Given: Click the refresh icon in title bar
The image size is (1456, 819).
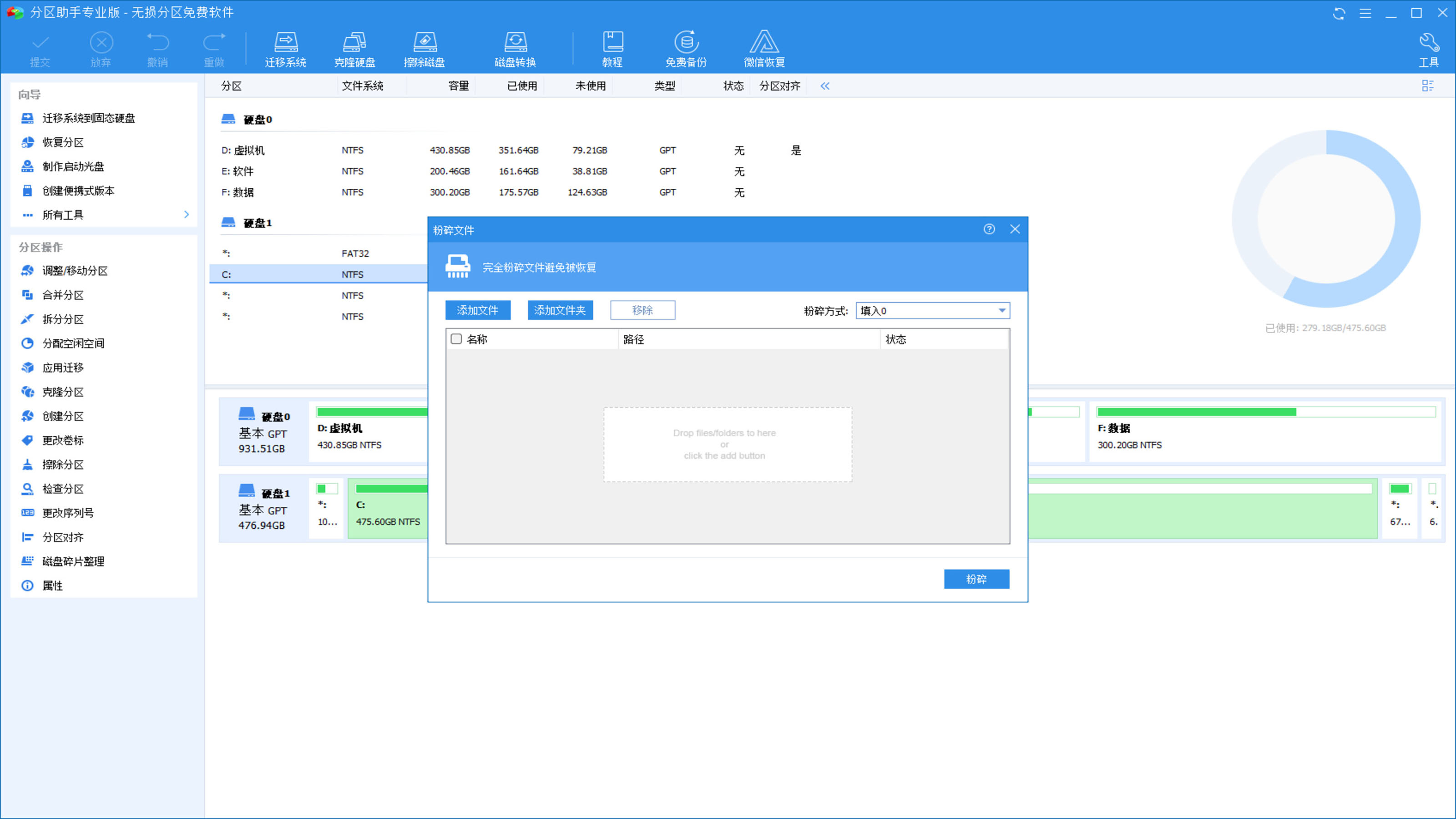Looking at the screenshot, I should point(1339,13).
